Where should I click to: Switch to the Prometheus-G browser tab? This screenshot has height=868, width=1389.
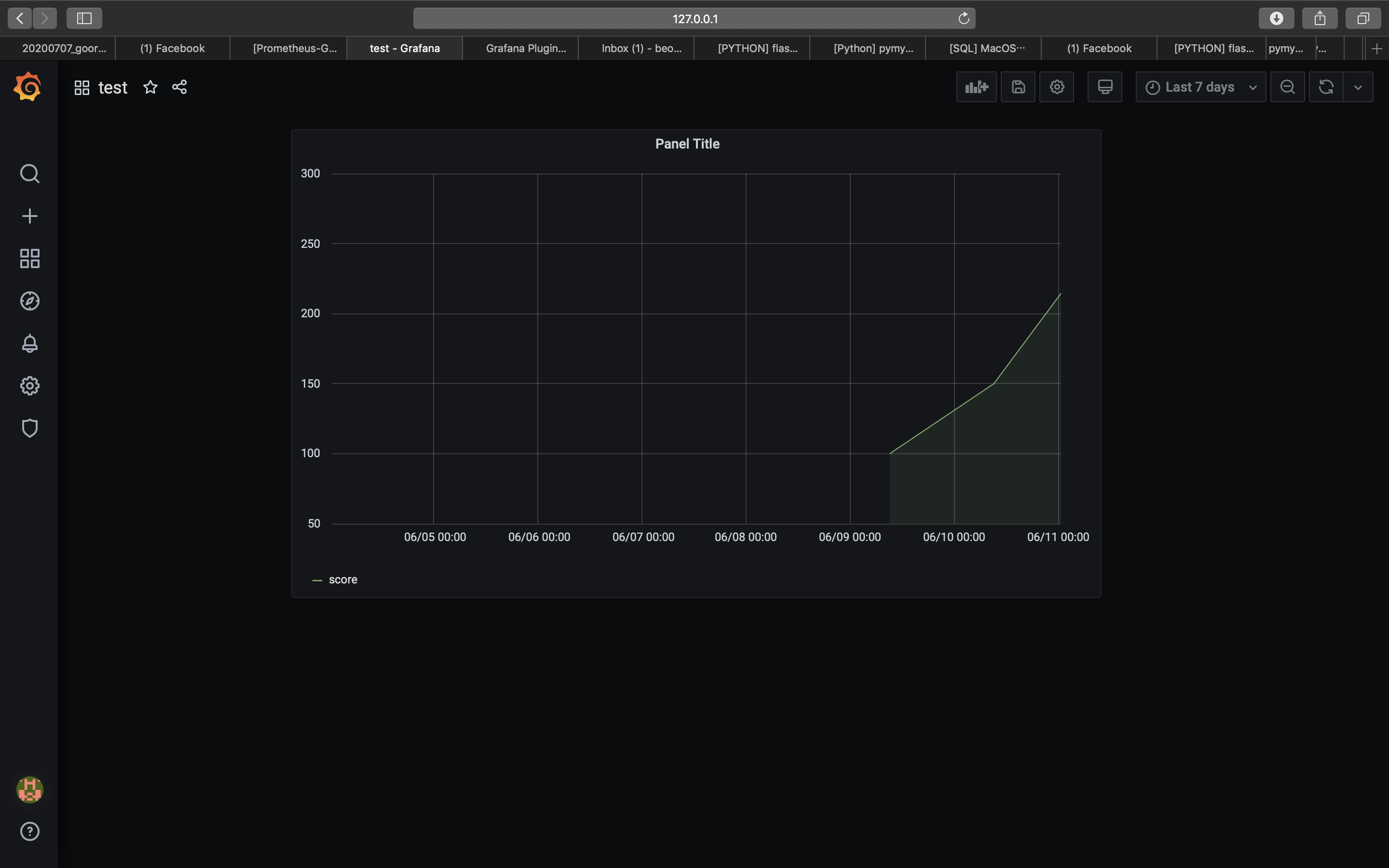295,48
